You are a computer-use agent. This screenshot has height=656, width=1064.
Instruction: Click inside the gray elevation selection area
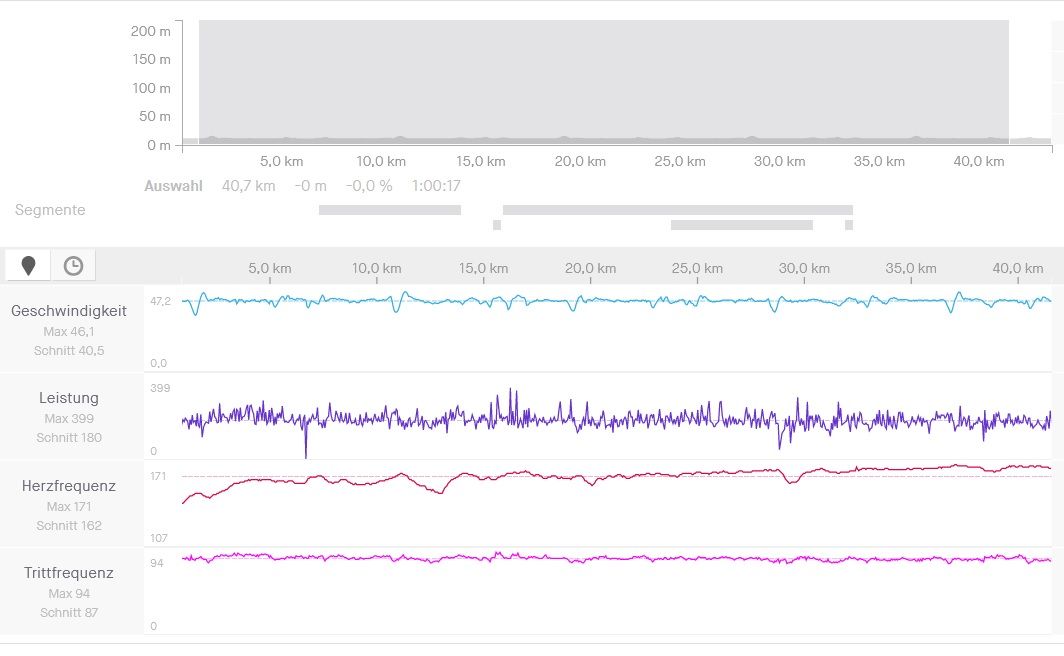(600, 80)
